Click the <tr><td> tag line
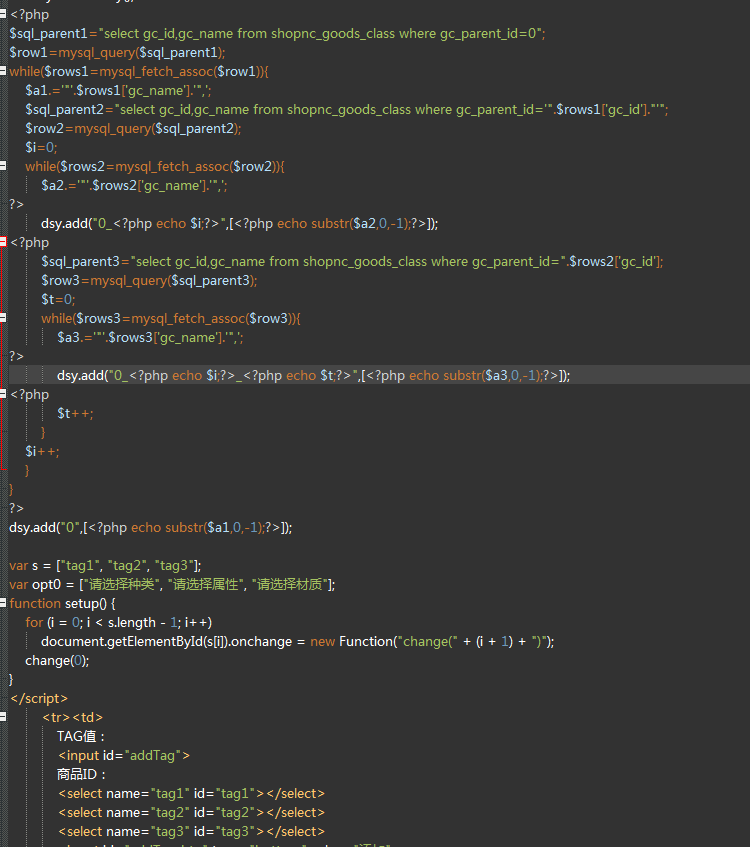The height and width of the screenshot is (847, 750). [72, 717]
